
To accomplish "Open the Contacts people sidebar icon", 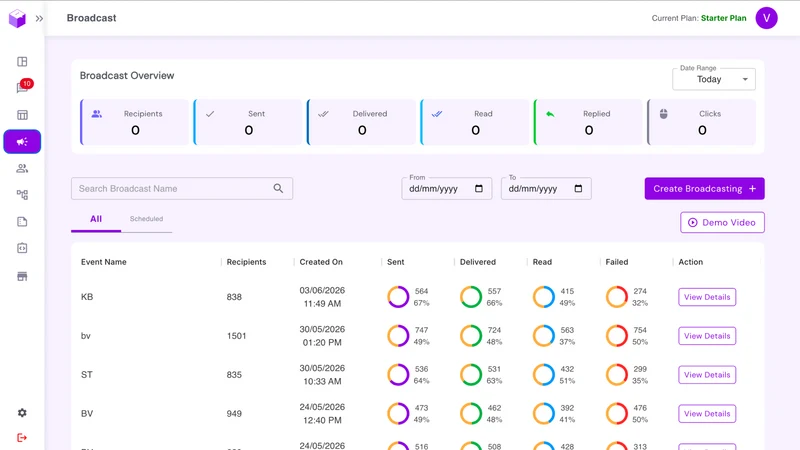I will point(22,168).
